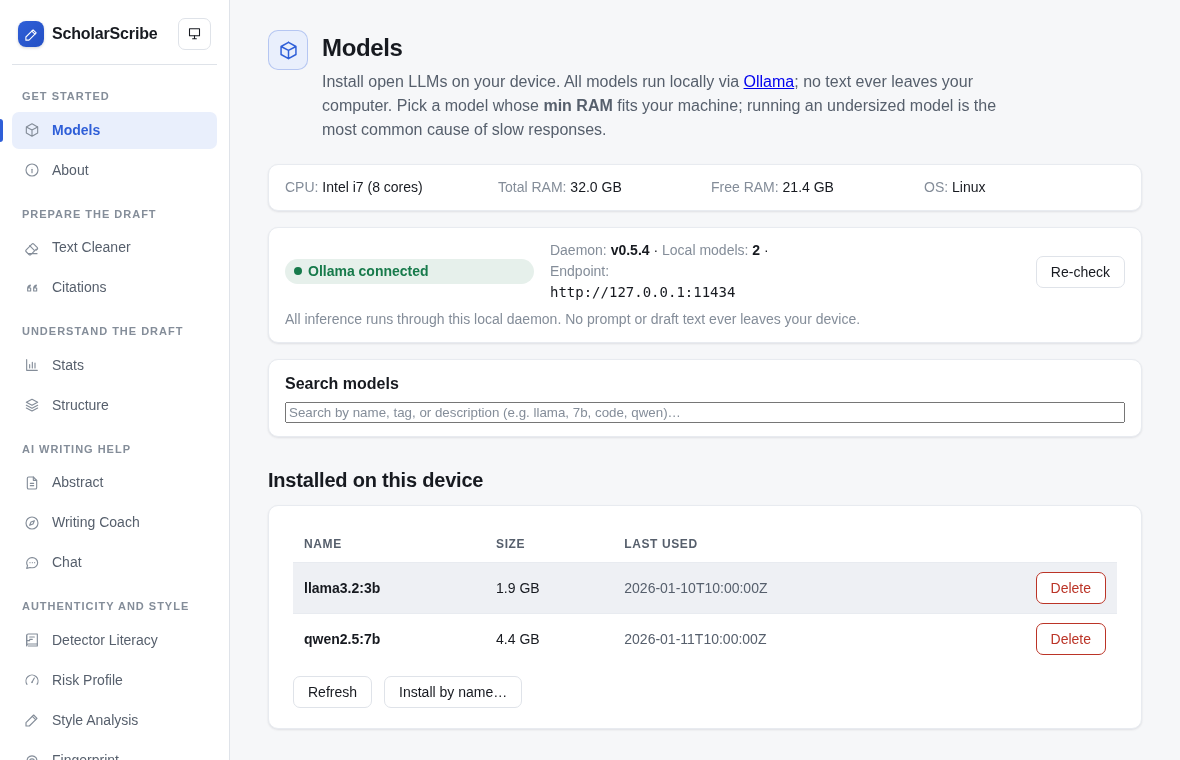This screenshot has height=760, width=1180.
Task: Click the compass icon for Writing Coach
Action: coord(32,522)
